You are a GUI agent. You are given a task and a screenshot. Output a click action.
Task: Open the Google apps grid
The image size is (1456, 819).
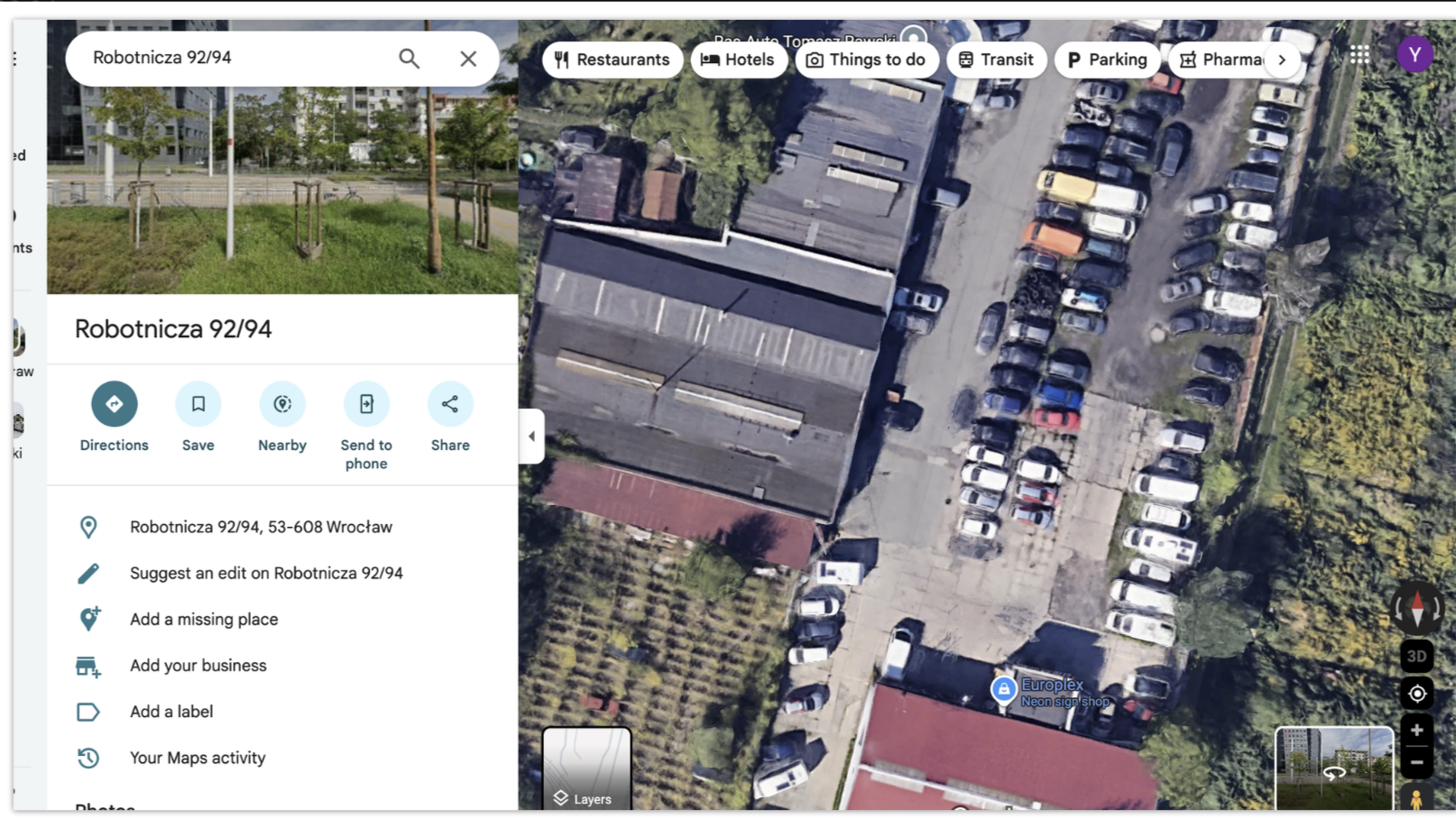click(x=1359, y=55)
